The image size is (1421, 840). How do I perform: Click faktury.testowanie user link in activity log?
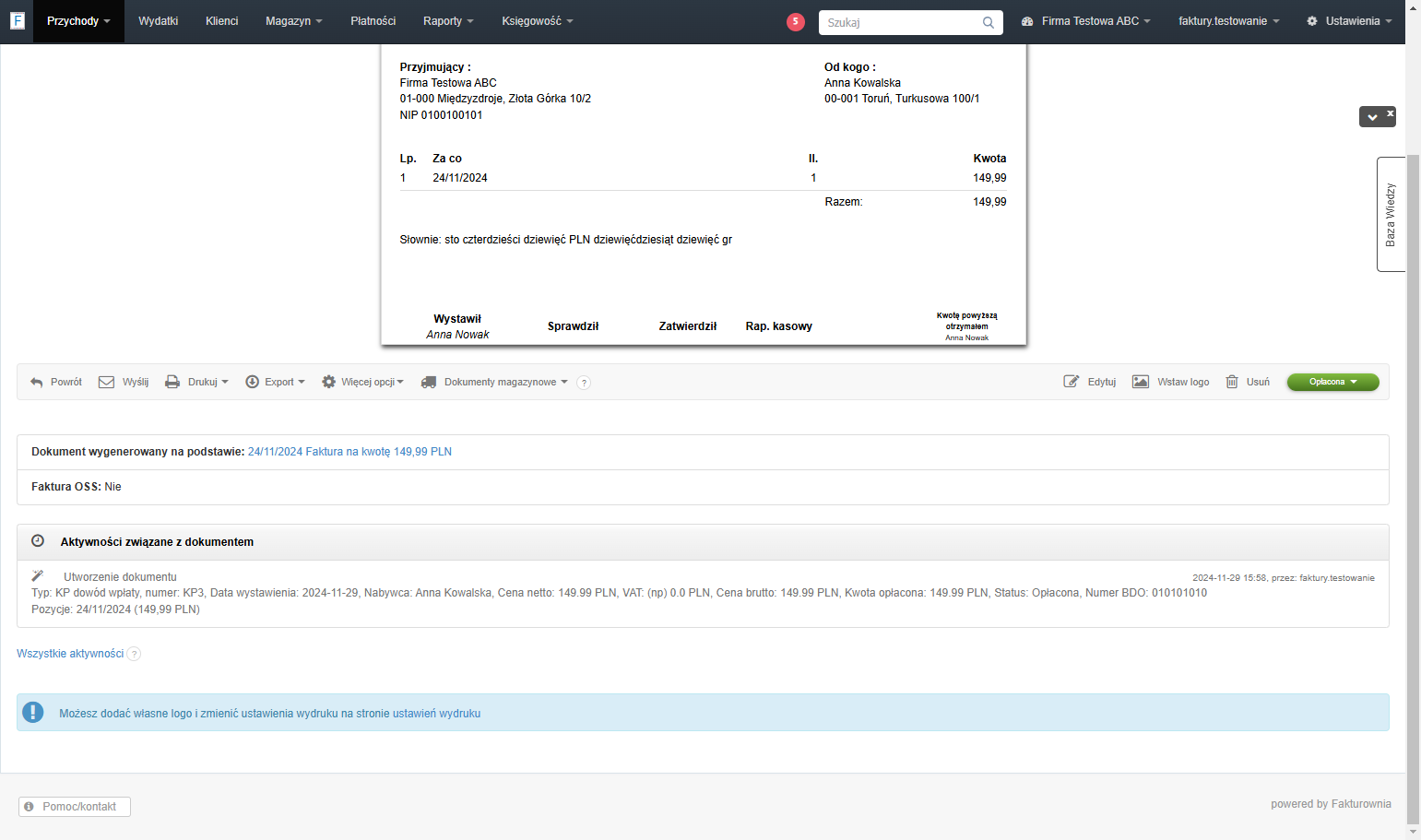tap(1337, 578)
